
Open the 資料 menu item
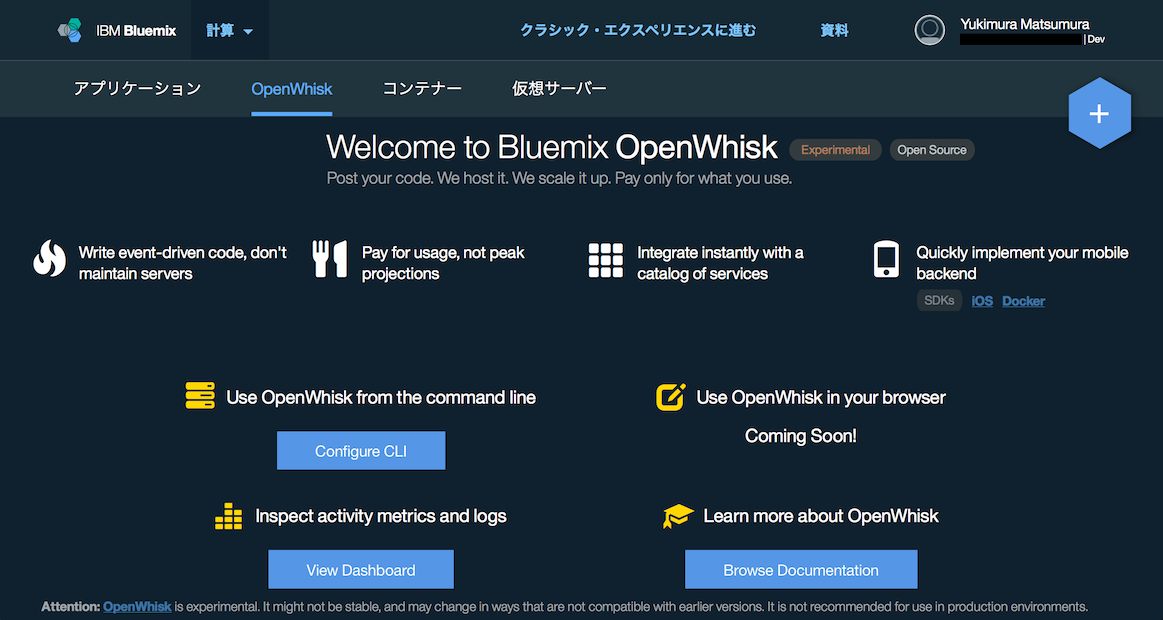[834, 30]
